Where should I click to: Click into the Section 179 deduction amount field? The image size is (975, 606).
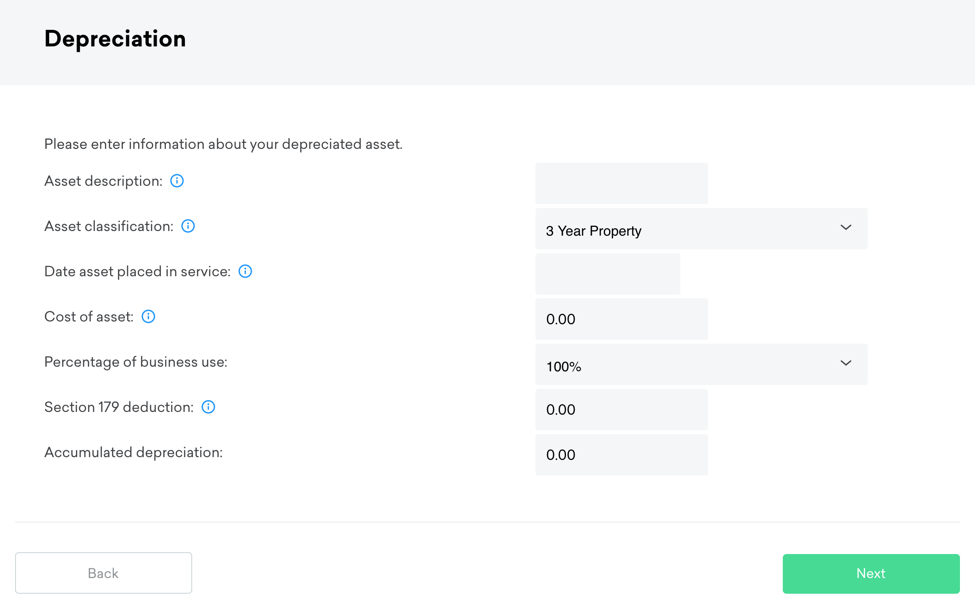click(621, 410)
